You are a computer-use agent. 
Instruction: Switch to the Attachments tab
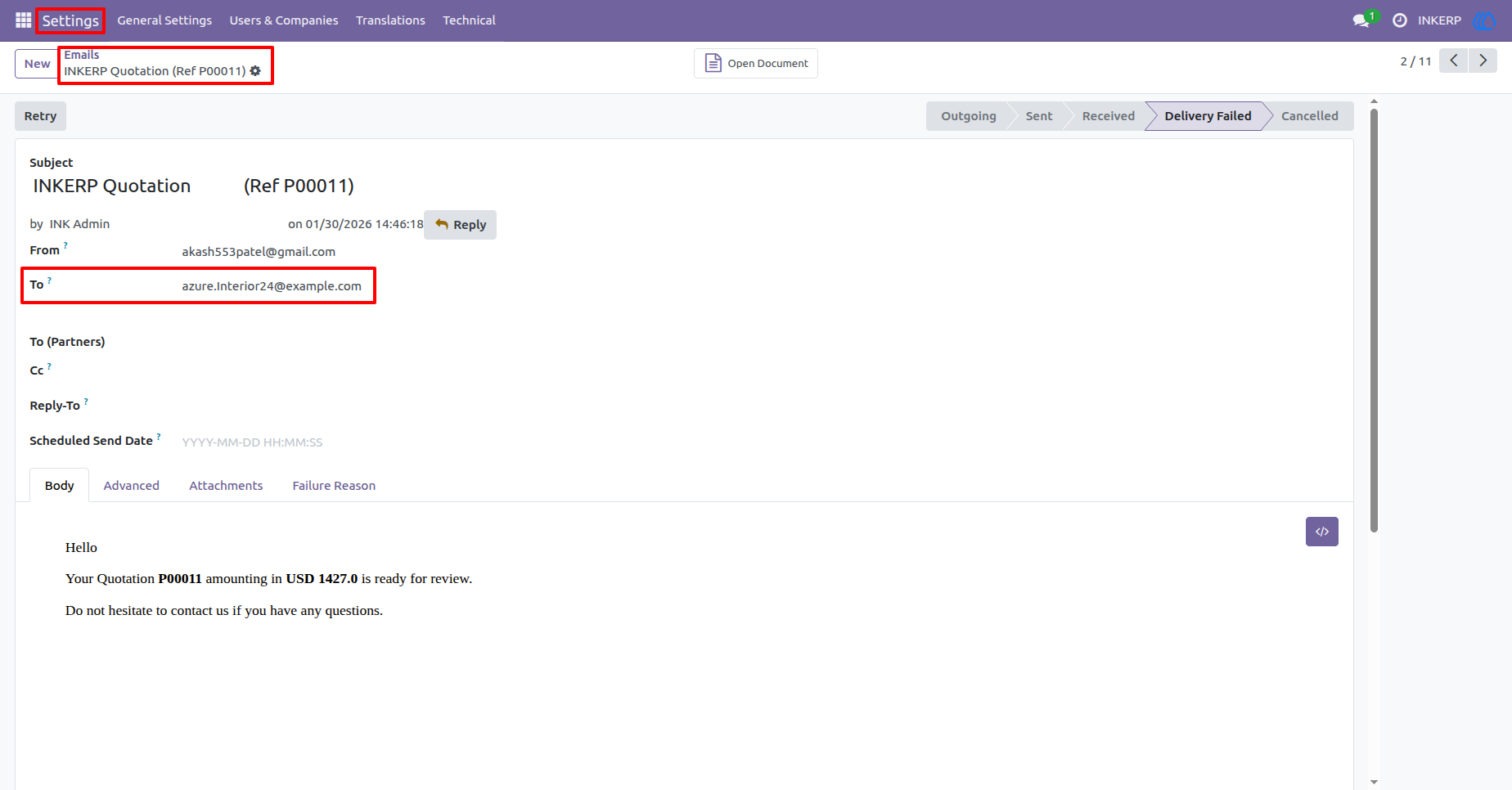(226, 486)
